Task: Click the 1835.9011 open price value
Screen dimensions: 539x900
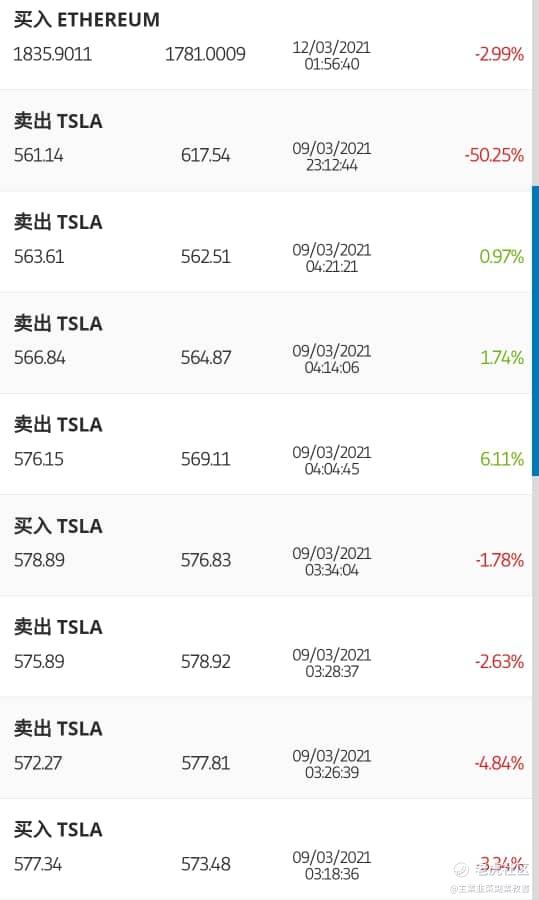Action: pos(52,54)
